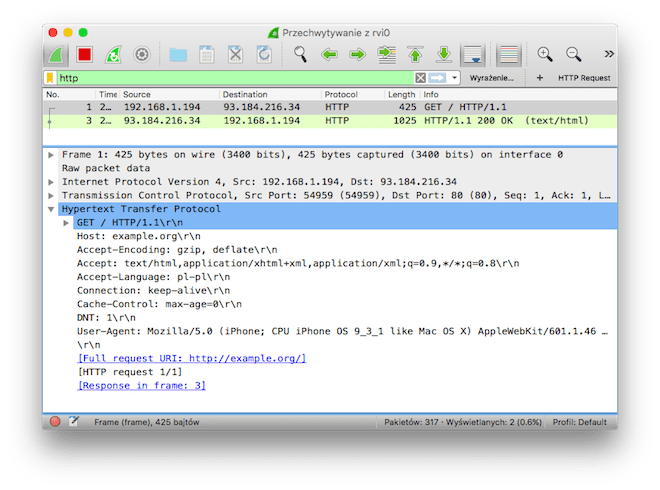Viewport: 660px width, 490px height.
Task: Click the Wyrażenie expression button
Action: point(494,77)
